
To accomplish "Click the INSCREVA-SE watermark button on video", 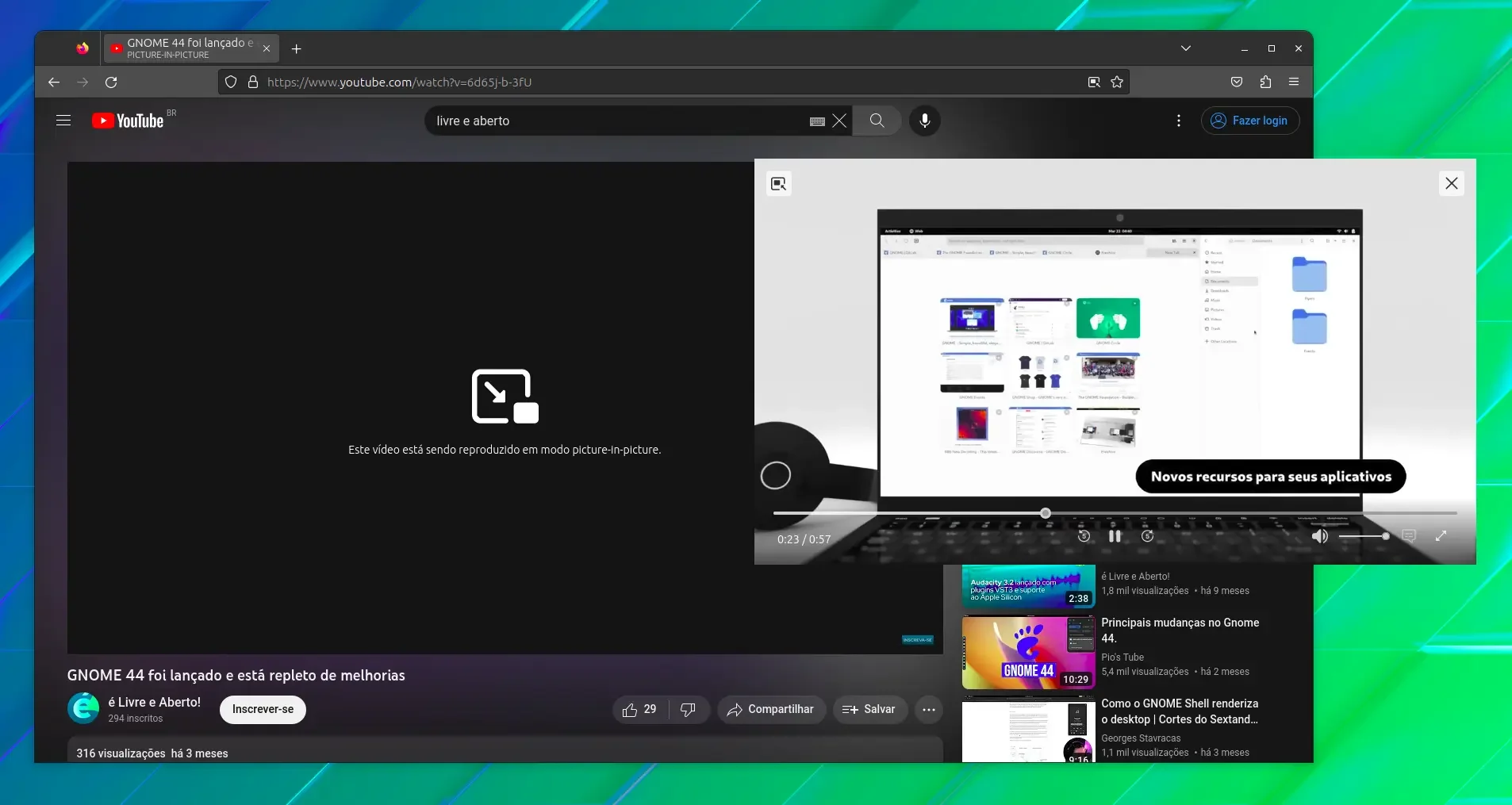I will pyautogui.click(x=918, y=639).
